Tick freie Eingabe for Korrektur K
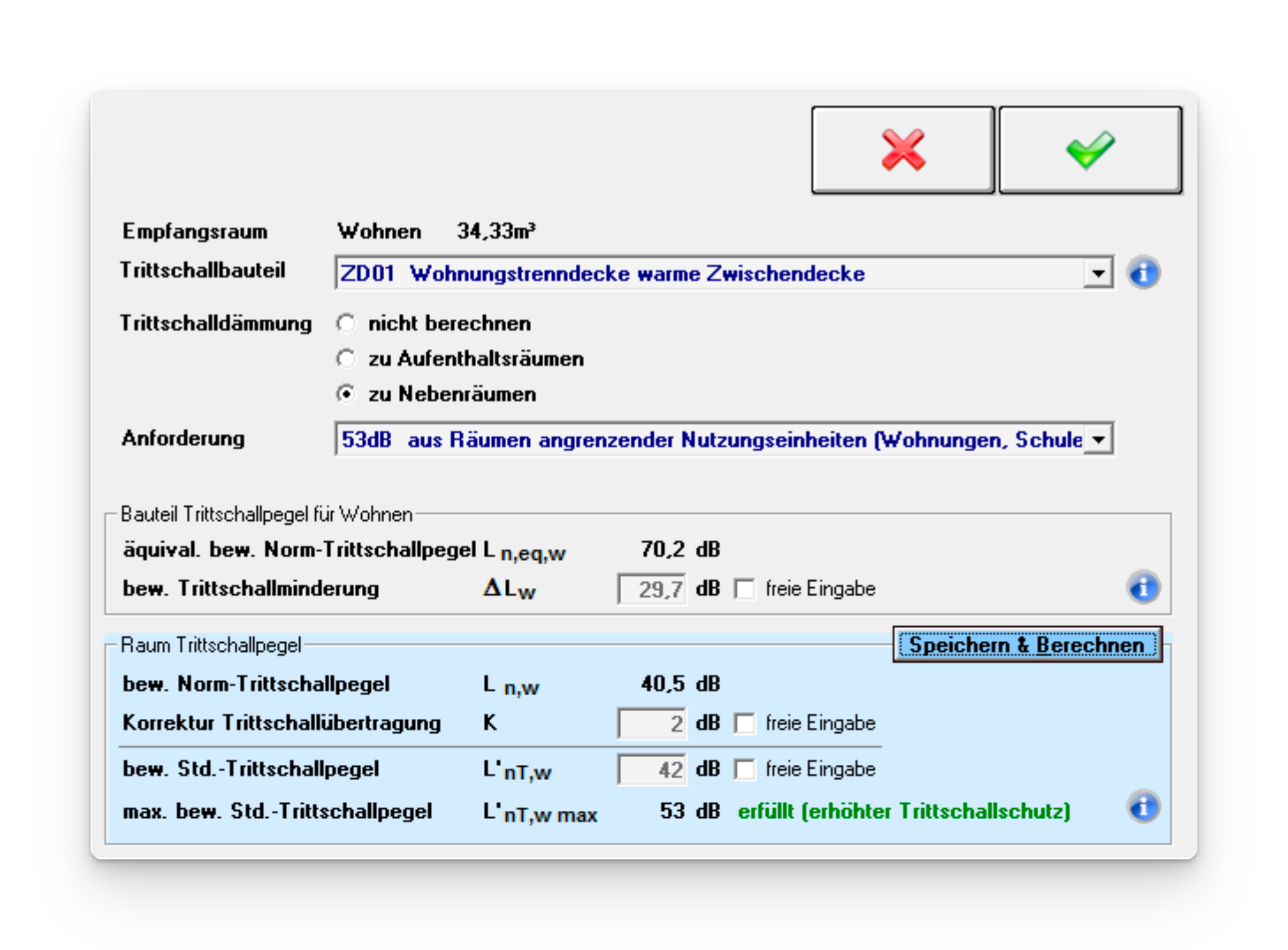This screenshot has height=950, width=1288. click(744, 723)
